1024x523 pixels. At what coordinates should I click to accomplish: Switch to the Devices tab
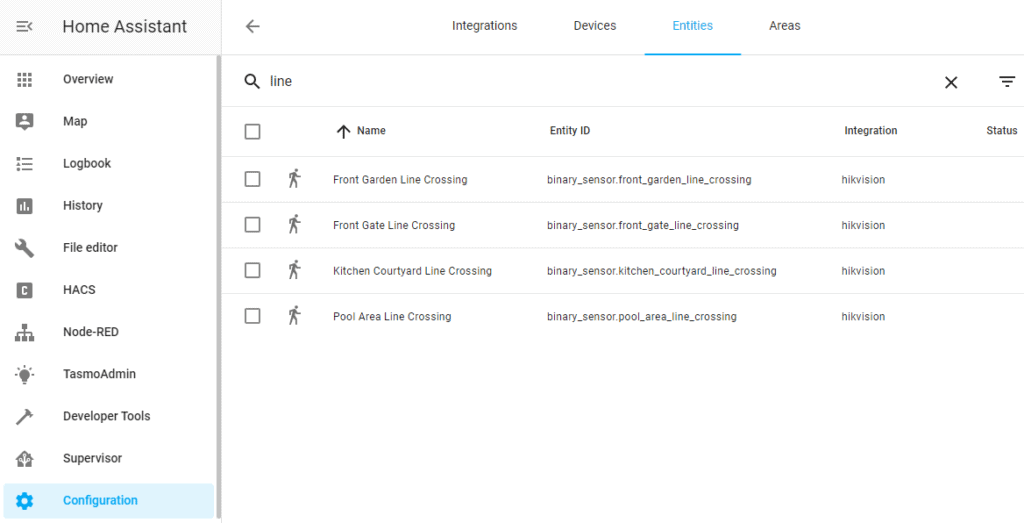595,26
